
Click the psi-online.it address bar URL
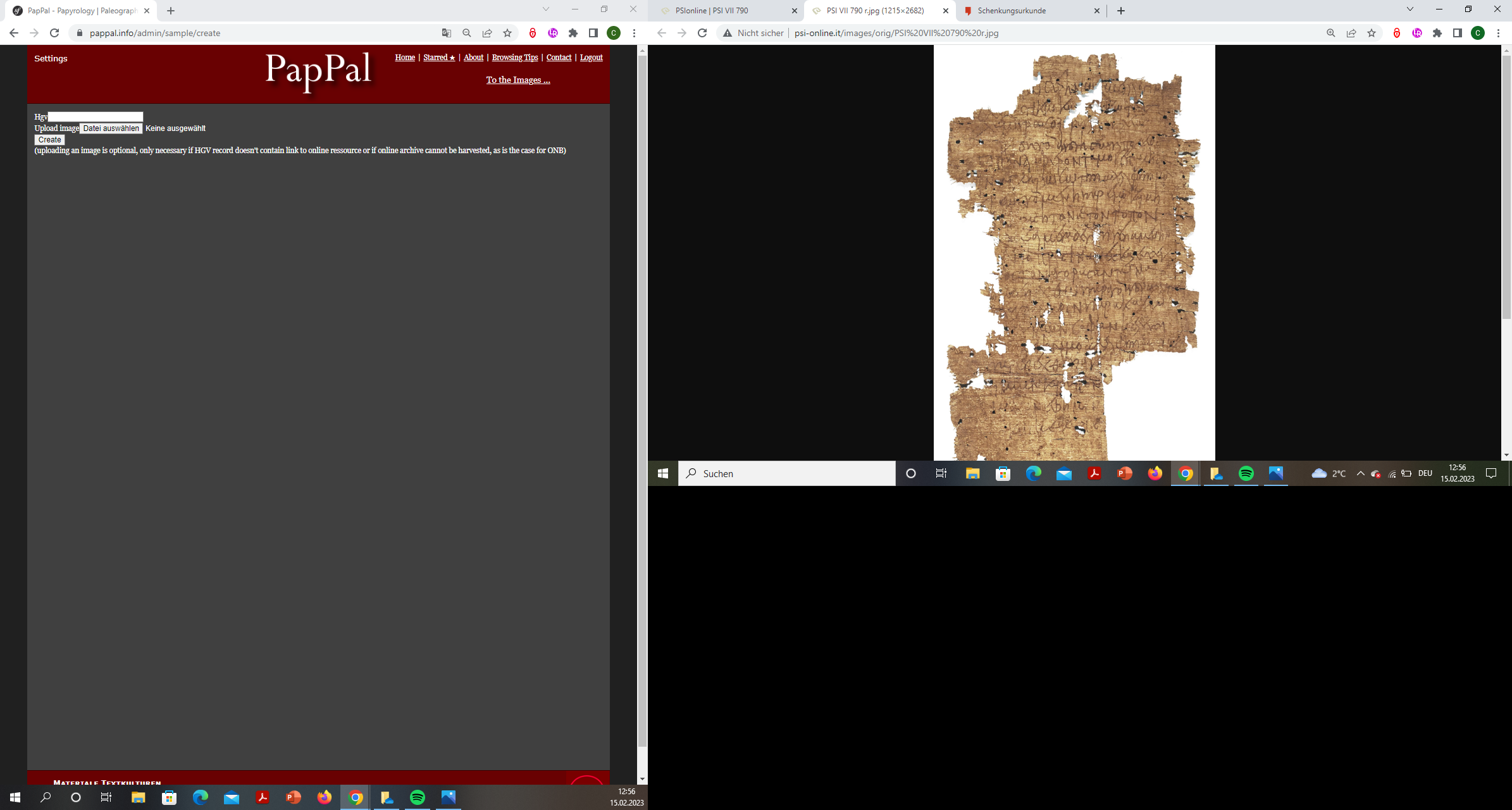[x=896, y=33]
